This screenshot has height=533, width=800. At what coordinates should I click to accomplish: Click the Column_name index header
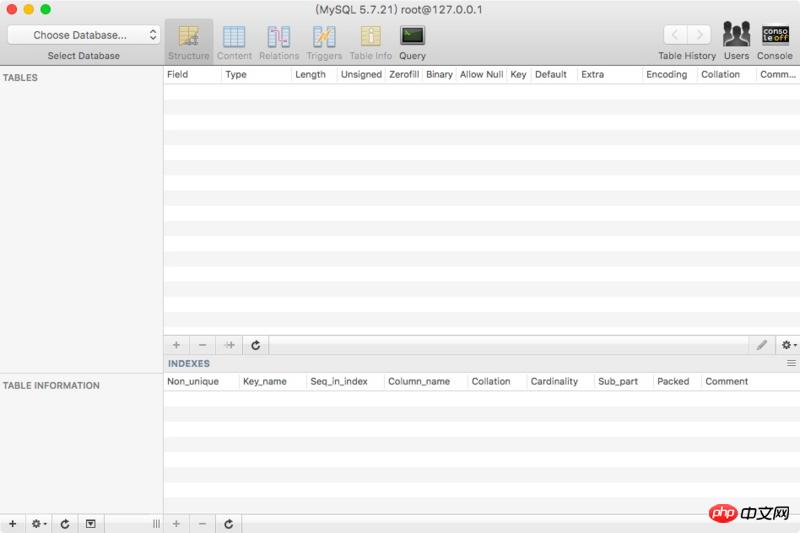coord(426,382)
